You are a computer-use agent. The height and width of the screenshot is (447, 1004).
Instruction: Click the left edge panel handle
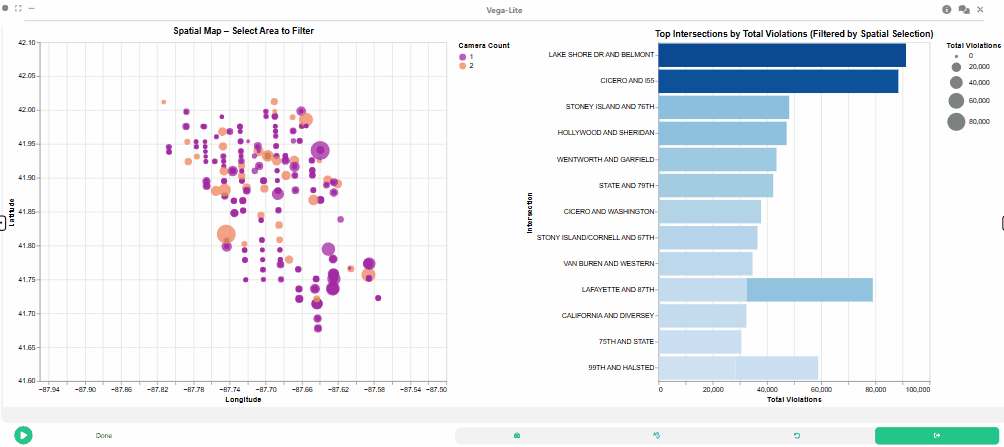[x=2, y=222]
